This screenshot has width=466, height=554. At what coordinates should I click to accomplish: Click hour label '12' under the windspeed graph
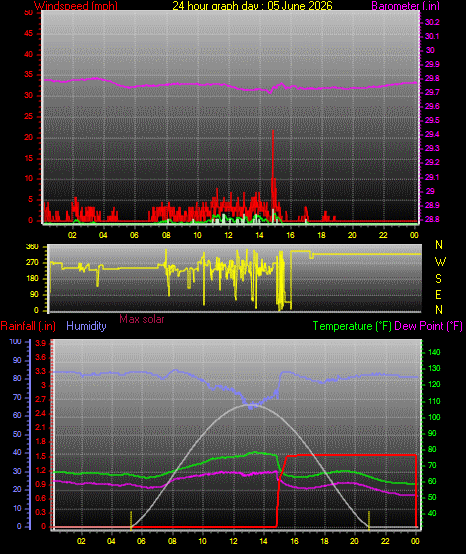coord(228,235)
